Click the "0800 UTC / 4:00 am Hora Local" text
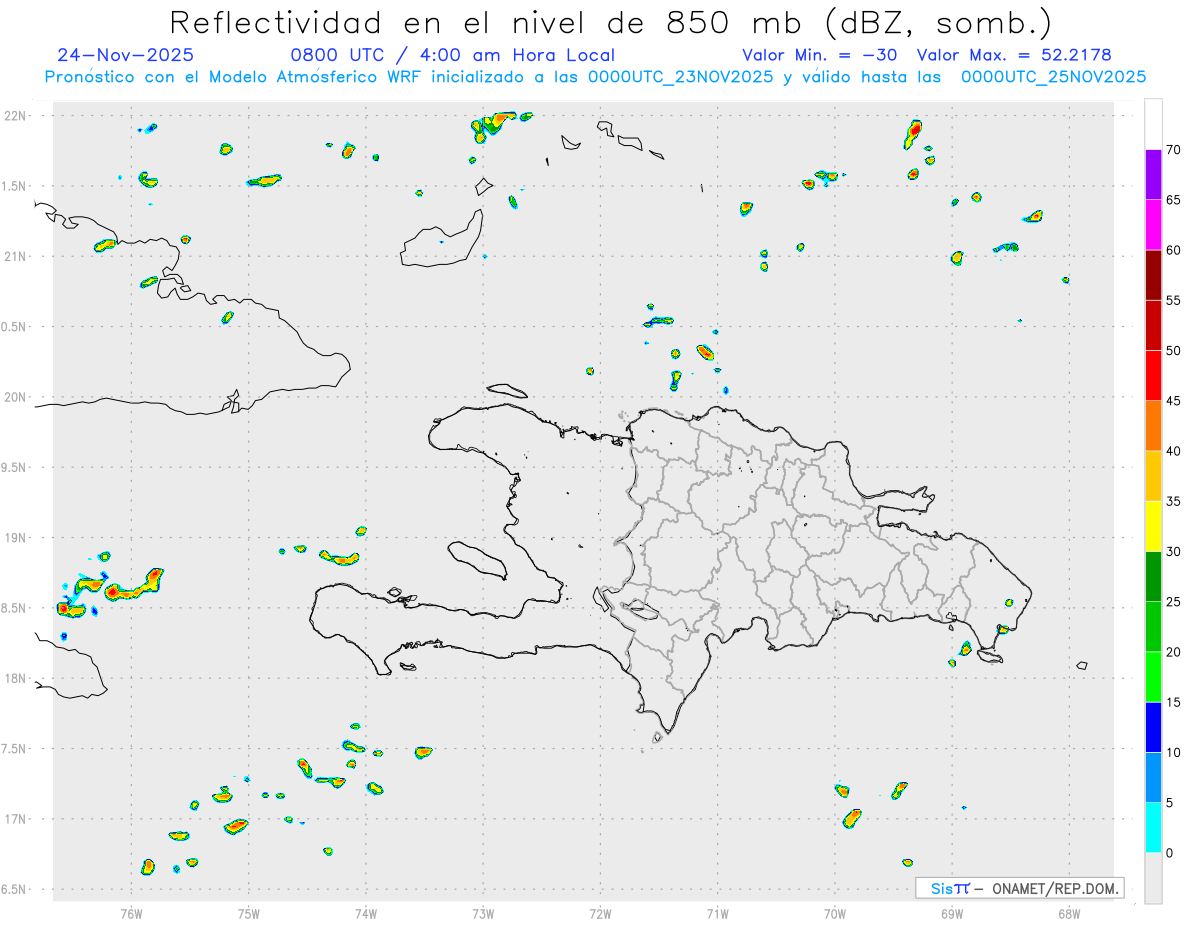 tap(453, 56)
